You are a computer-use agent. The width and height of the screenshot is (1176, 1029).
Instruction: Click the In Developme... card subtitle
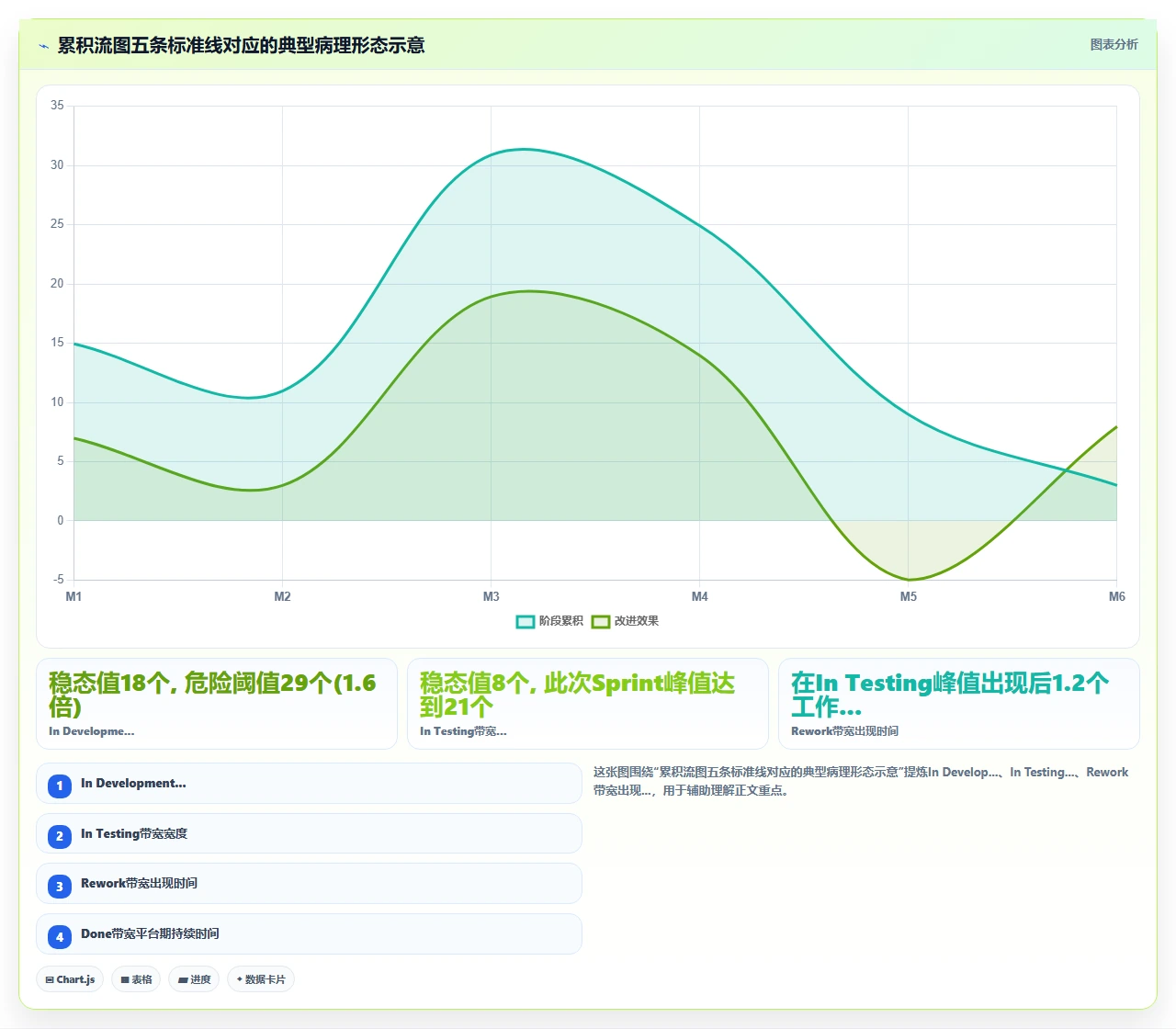click(x=91, y=731)
